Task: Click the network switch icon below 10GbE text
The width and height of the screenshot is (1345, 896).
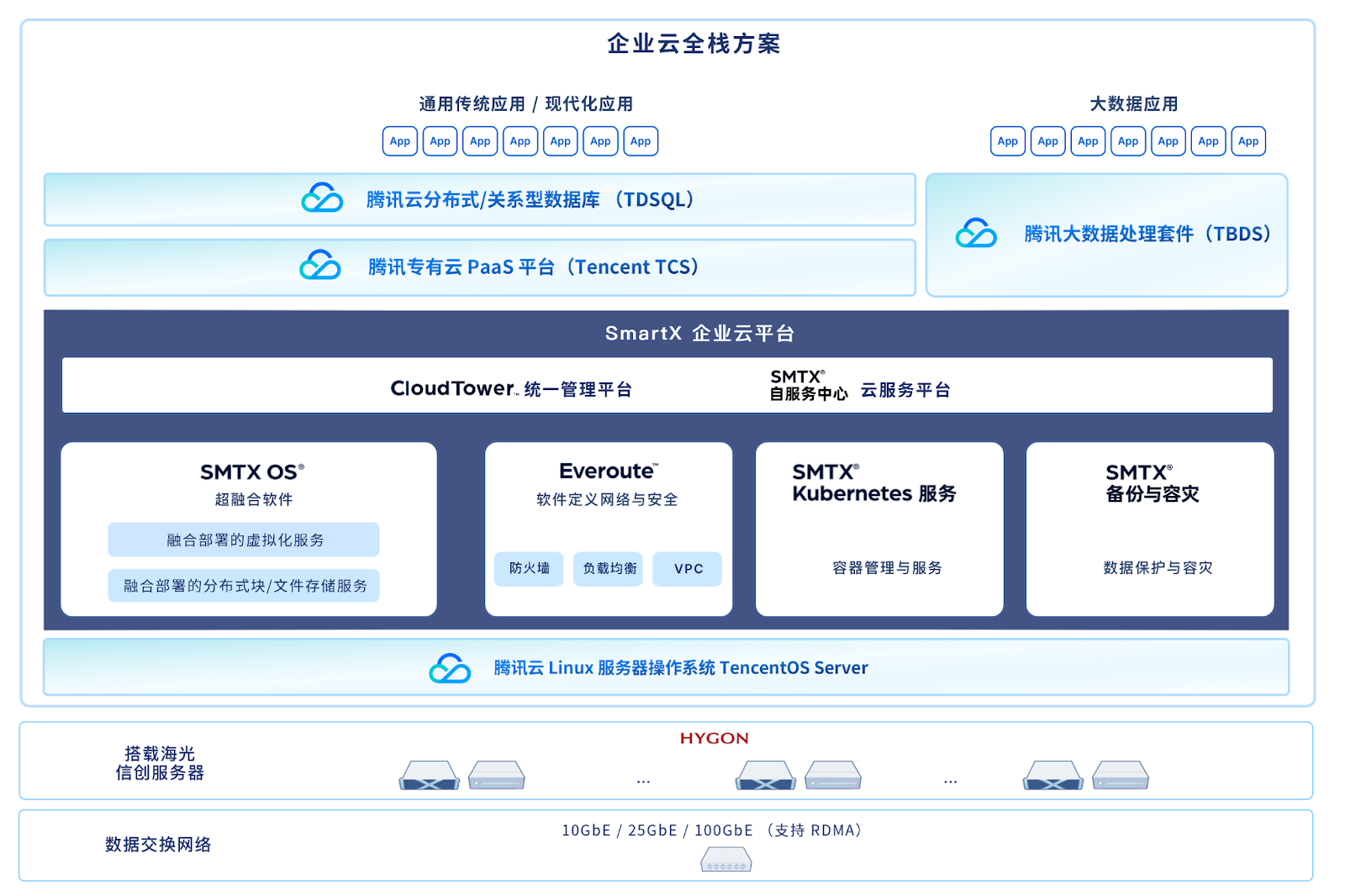Action: 726,860
